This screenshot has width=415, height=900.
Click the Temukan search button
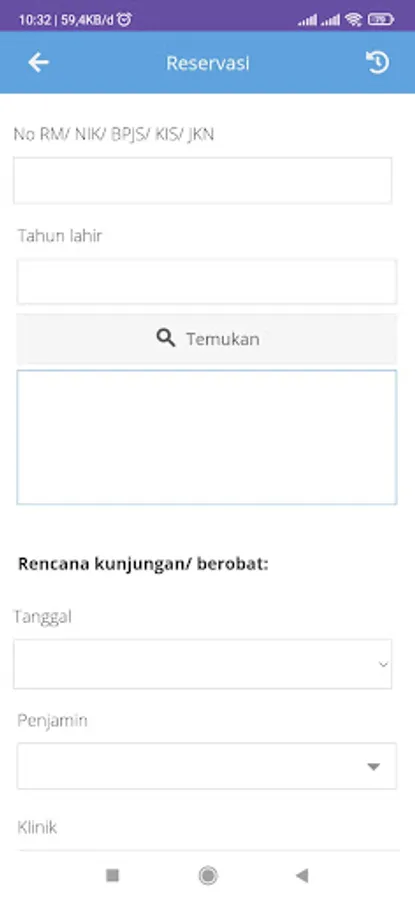click(207, 339)
